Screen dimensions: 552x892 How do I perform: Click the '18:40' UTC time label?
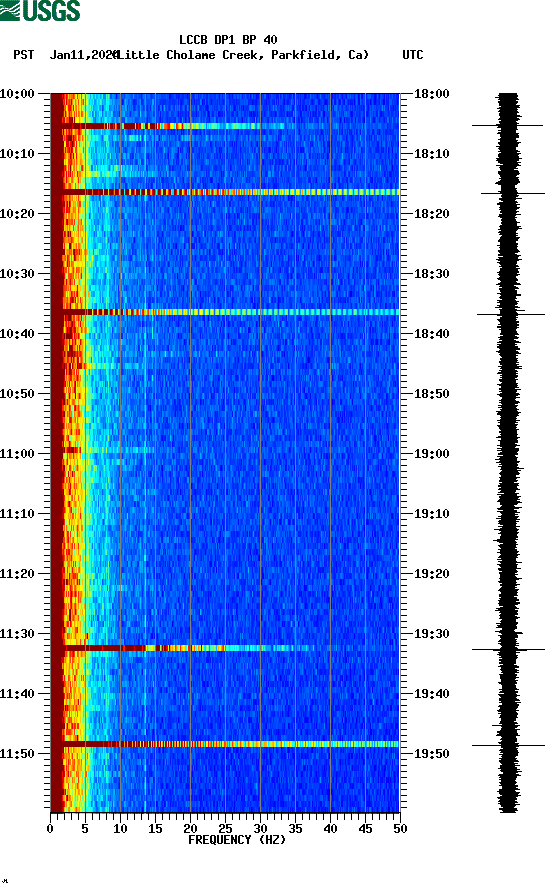(x=431, y=333)
